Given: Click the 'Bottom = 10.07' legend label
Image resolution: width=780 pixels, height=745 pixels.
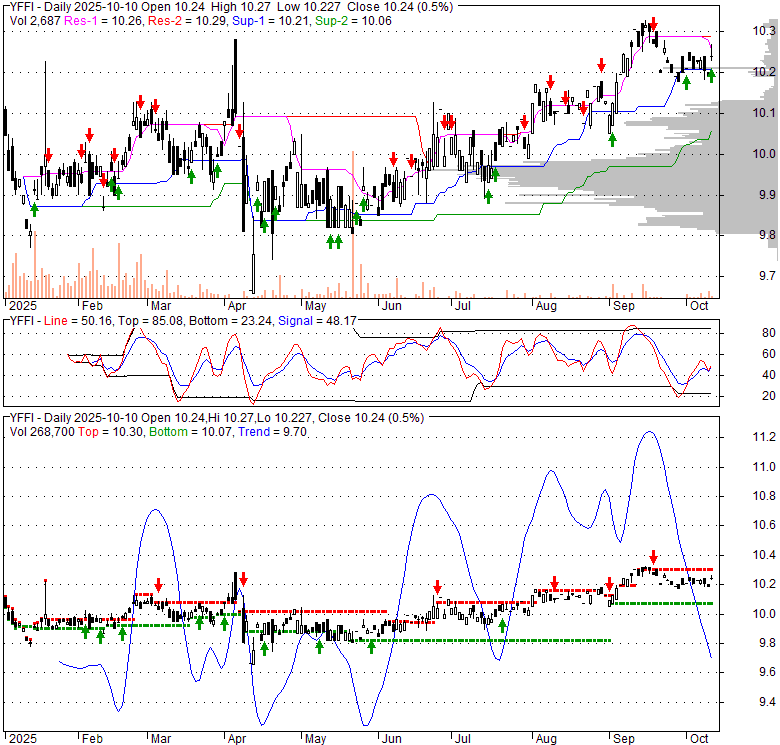Looking at the screenshot, I should pos(191,432).
